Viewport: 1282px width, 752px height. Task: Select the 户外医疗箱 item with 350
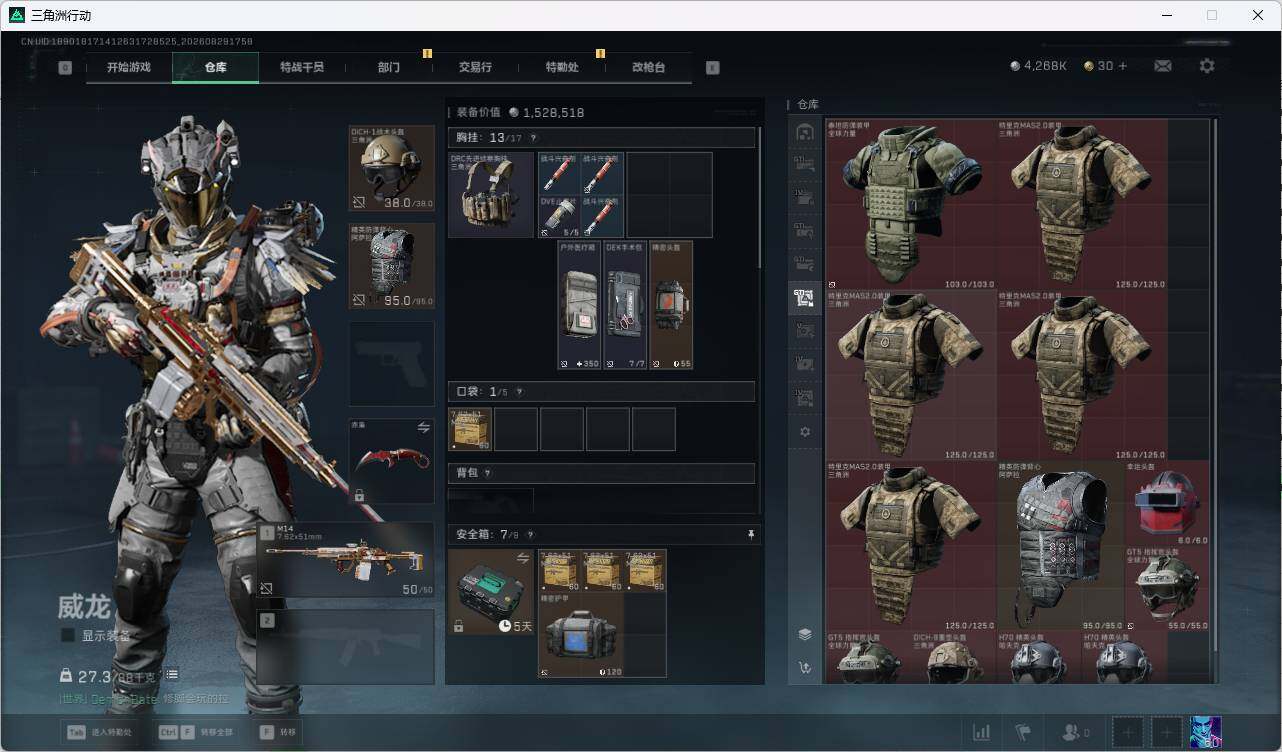coord(580,305)
